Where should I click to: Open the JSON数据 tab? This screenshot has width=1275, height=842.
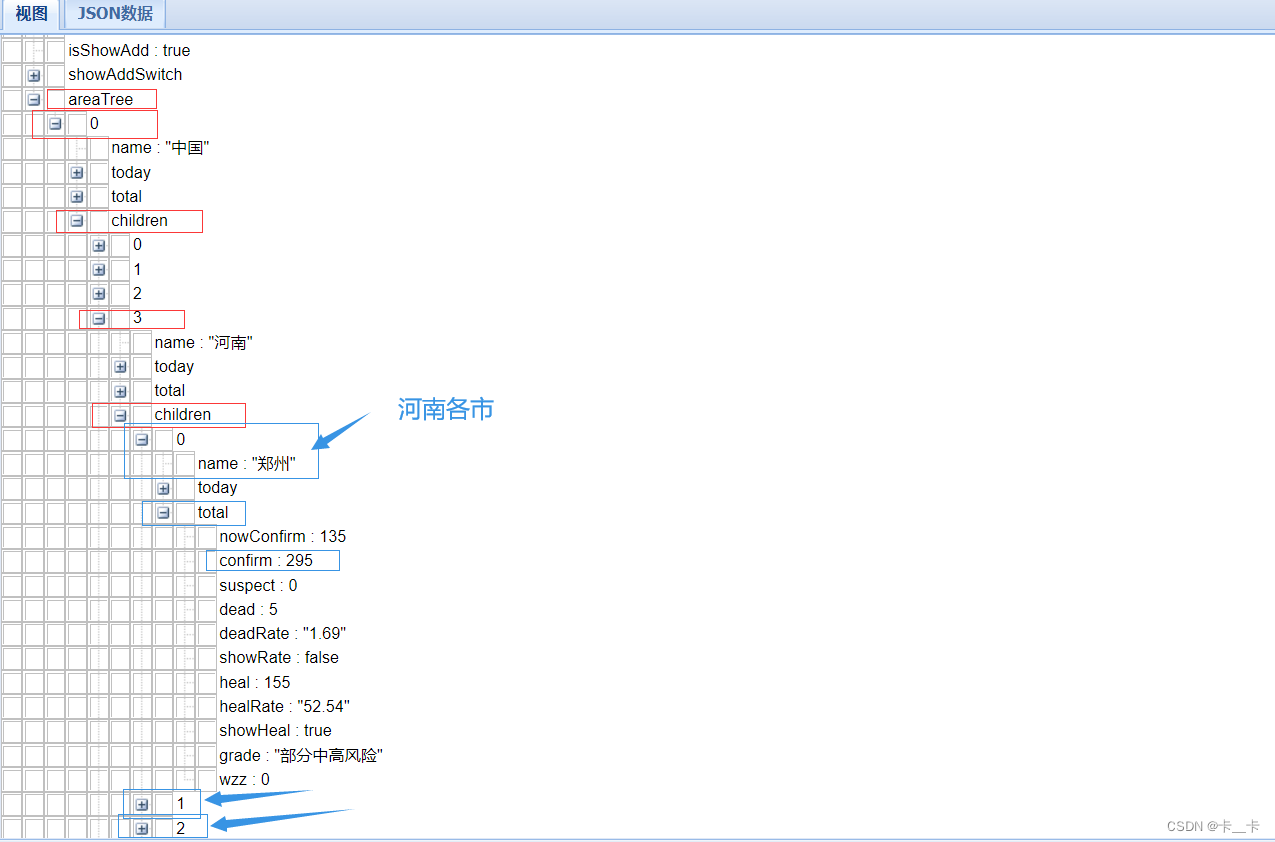(115, 14)
